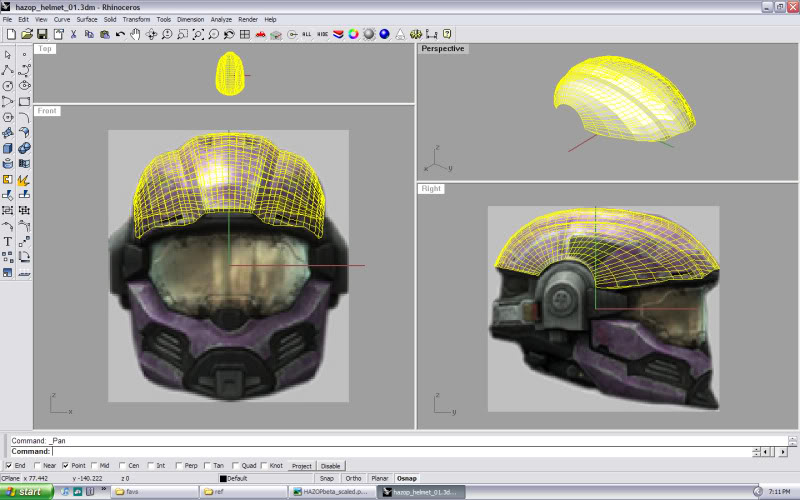The width and height of the screenshot is (800, 500).
Task: Click the red car icon
Action: [x=260, y=34]
